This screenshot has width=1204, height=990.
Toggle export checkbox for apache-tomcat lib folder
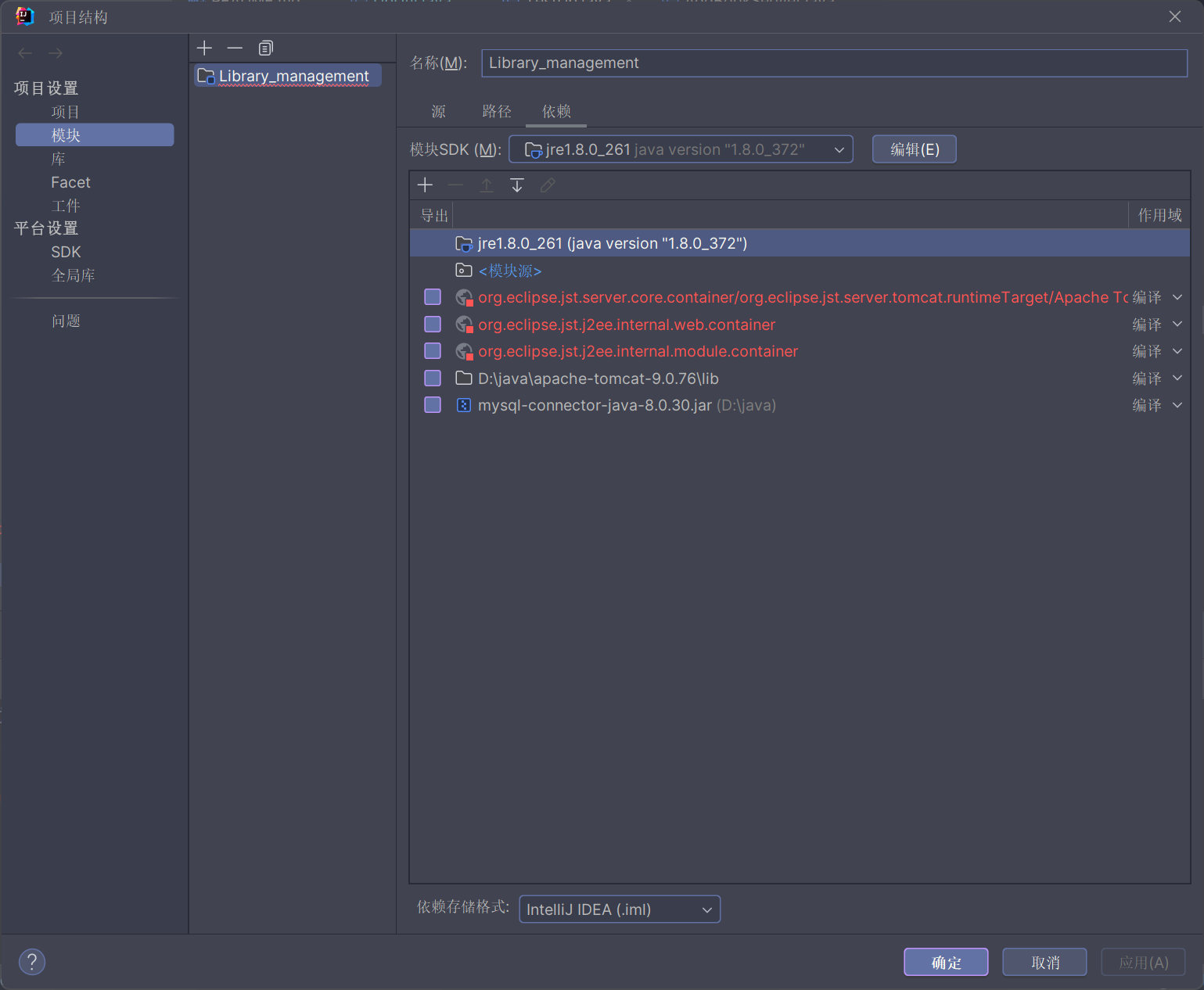pos(433,378)
